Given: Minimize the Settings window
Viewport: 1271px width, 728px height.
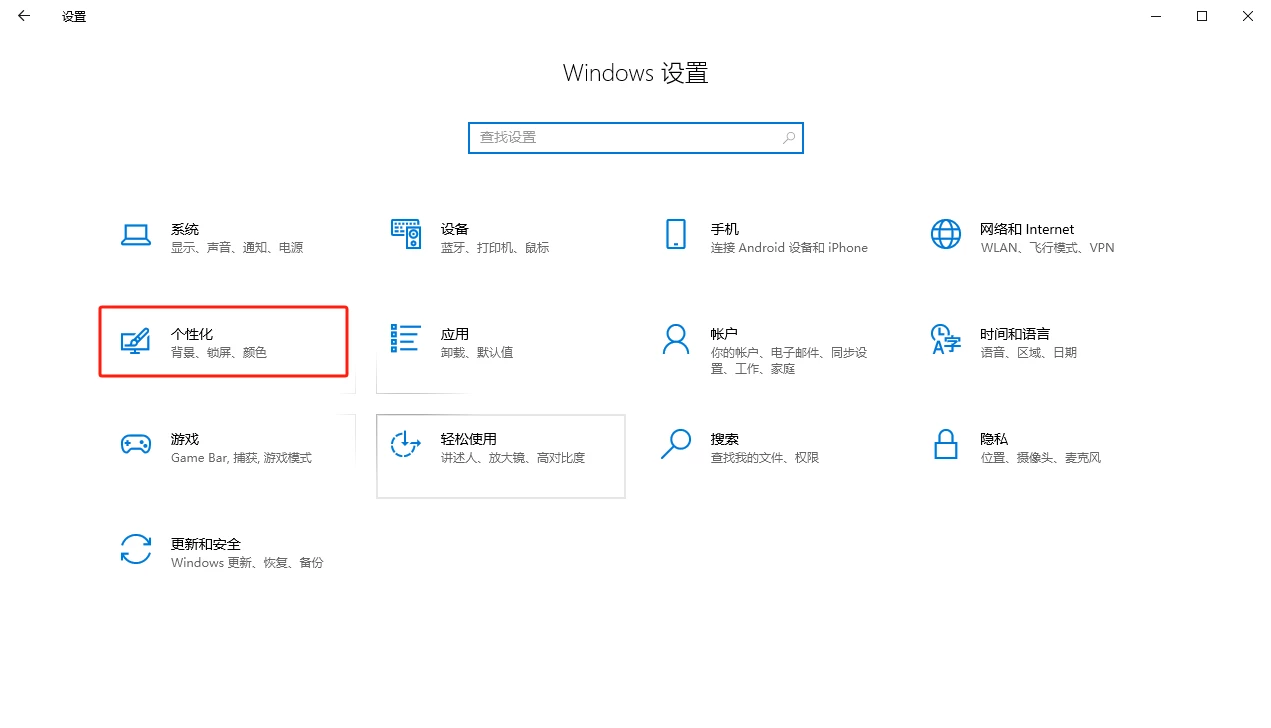Looking at the screenshot, I should (1156, 16).
